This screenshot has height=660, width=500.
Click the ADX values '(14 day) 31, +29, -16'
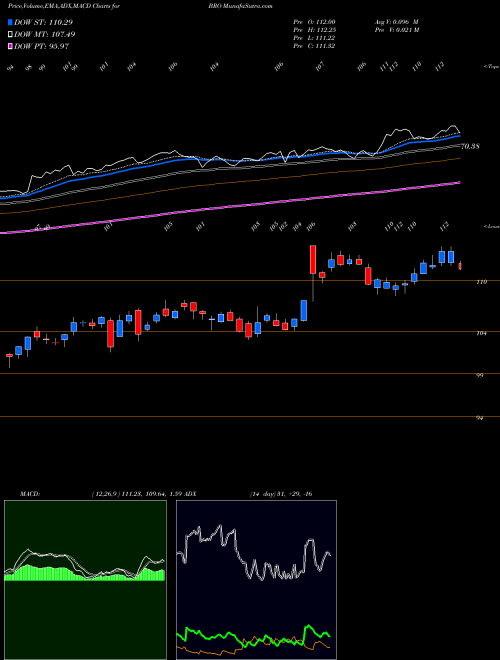[x=280, y=494]
